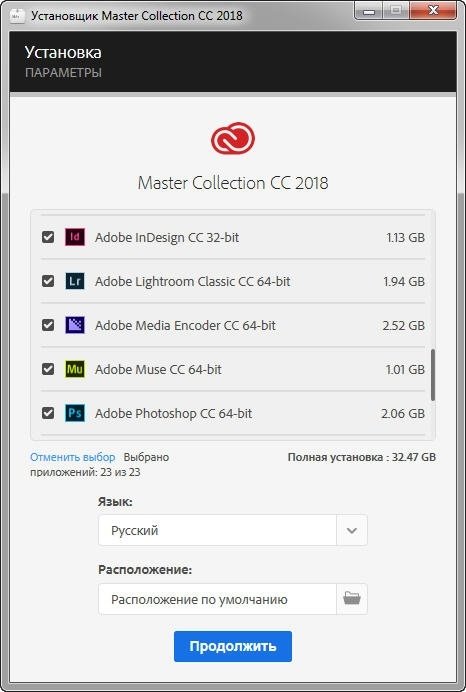Click the Продолжить button
Screen dimensions: 466x692
click(x=233, y=646)
